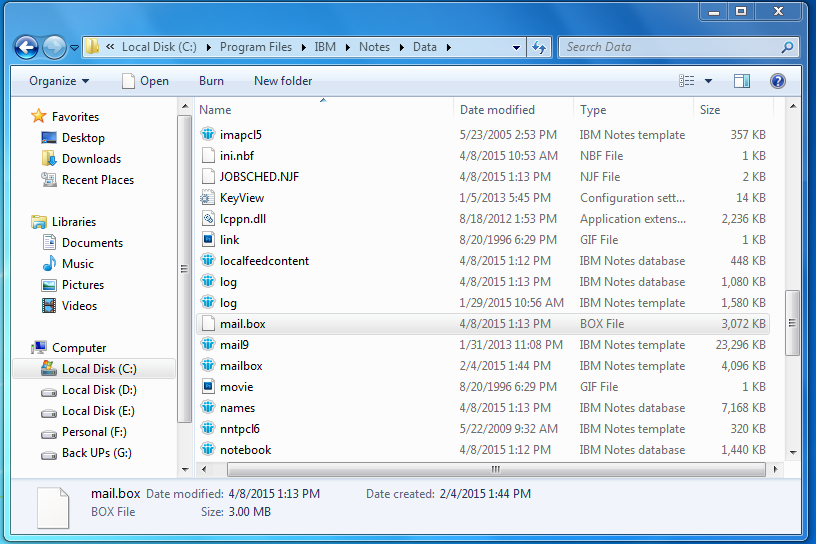Click the Burn toolbar button

click(x=211, y=81)
